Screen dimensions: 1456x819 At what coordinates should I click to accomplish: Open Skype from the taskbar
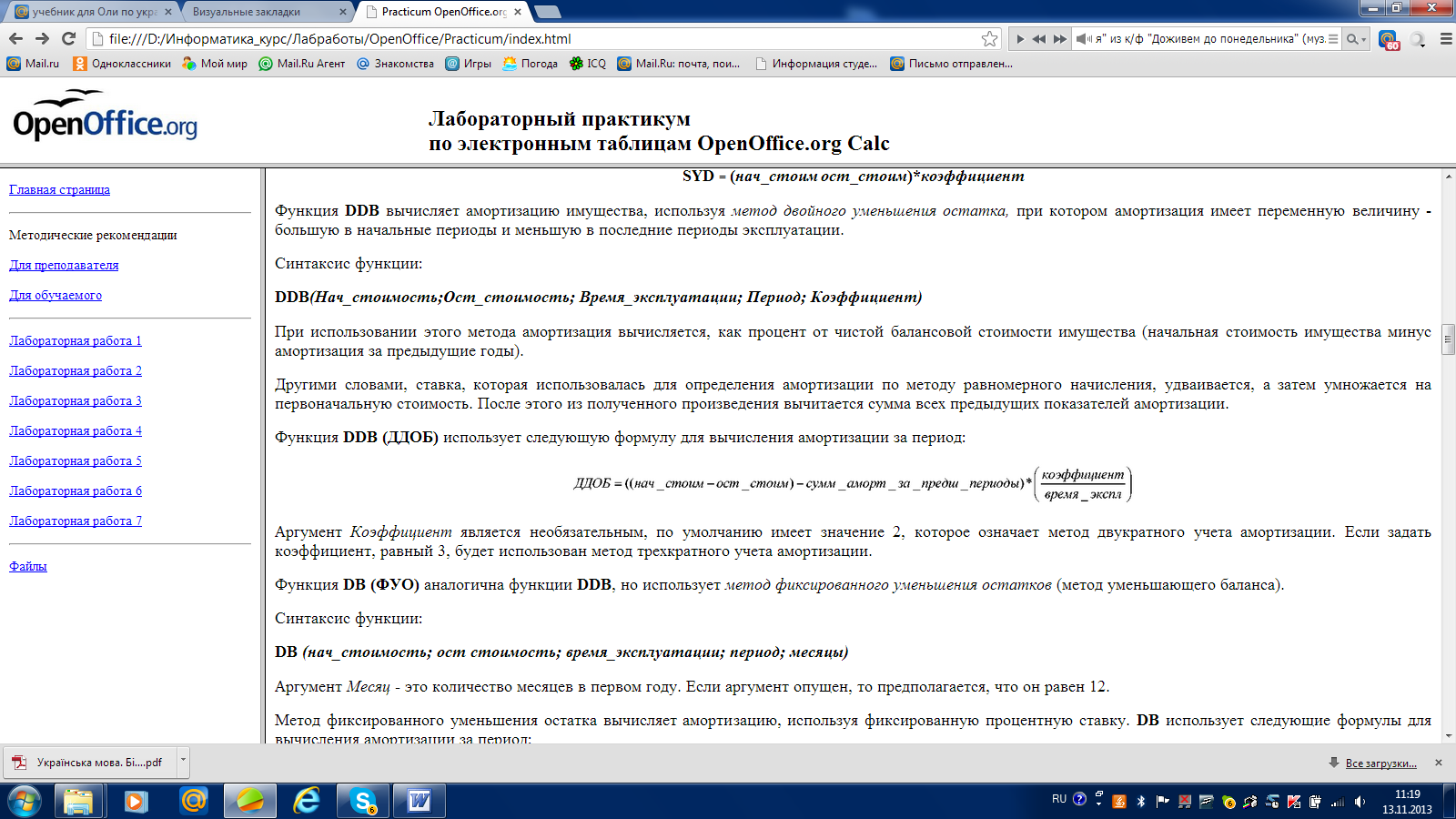coord(364,801)
